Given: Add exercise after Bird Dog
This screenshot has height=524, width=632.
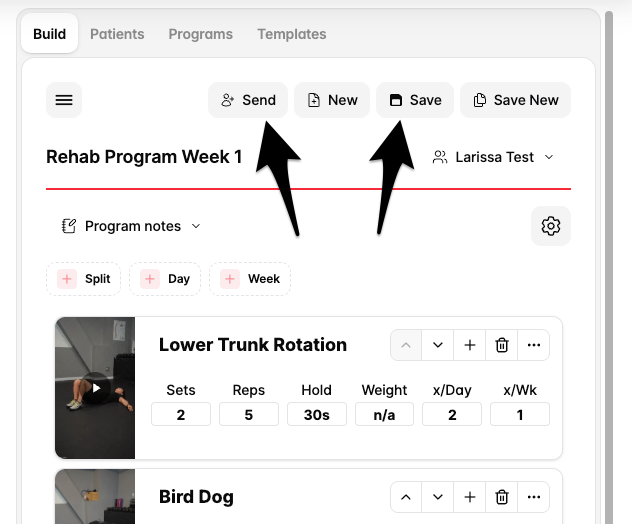Looking at the screenshot, I should [x=470, y=497].
